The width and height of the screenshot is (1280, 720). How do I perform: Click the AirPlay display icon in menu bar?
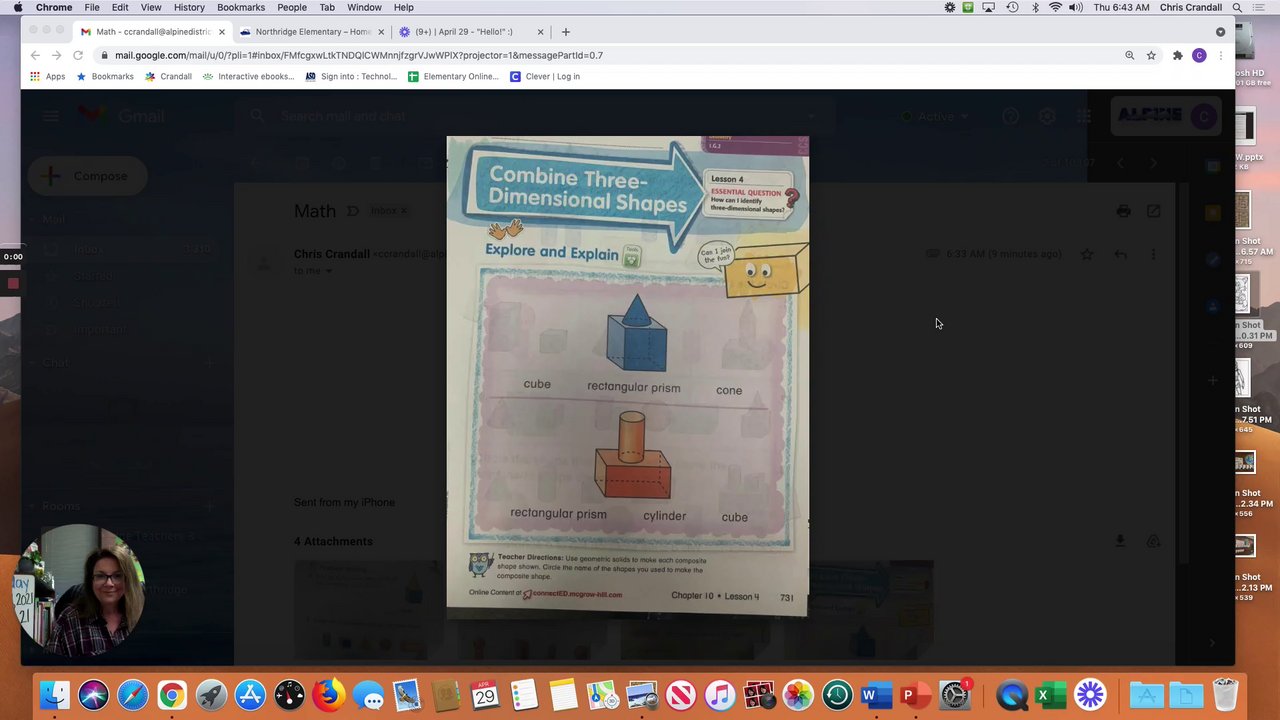click(989, 7)
